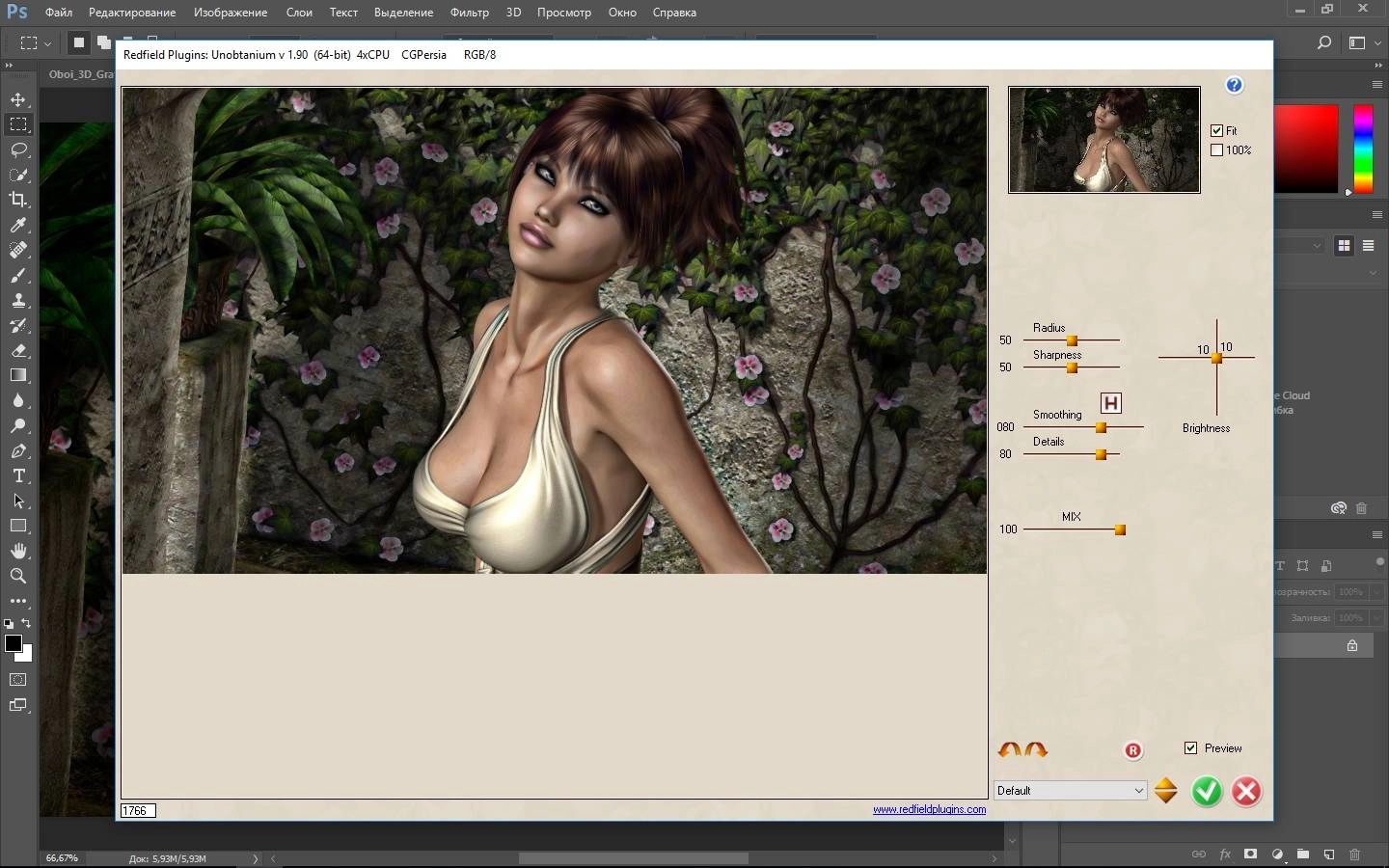Screen dimensions: 1389x868
Task: Open the Слои menu
Action: (x=299, y=13)
